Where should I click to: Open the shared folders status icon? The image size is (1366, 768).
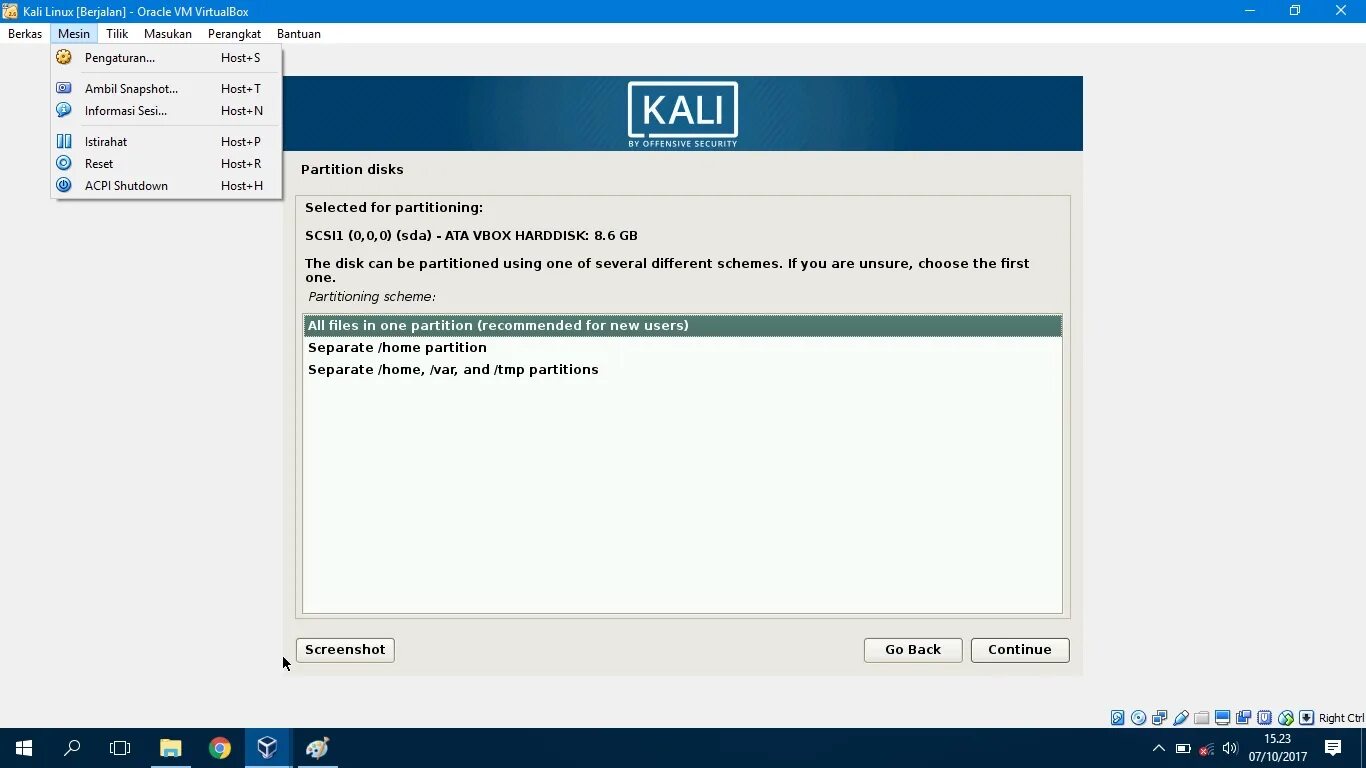point(1202,718)
